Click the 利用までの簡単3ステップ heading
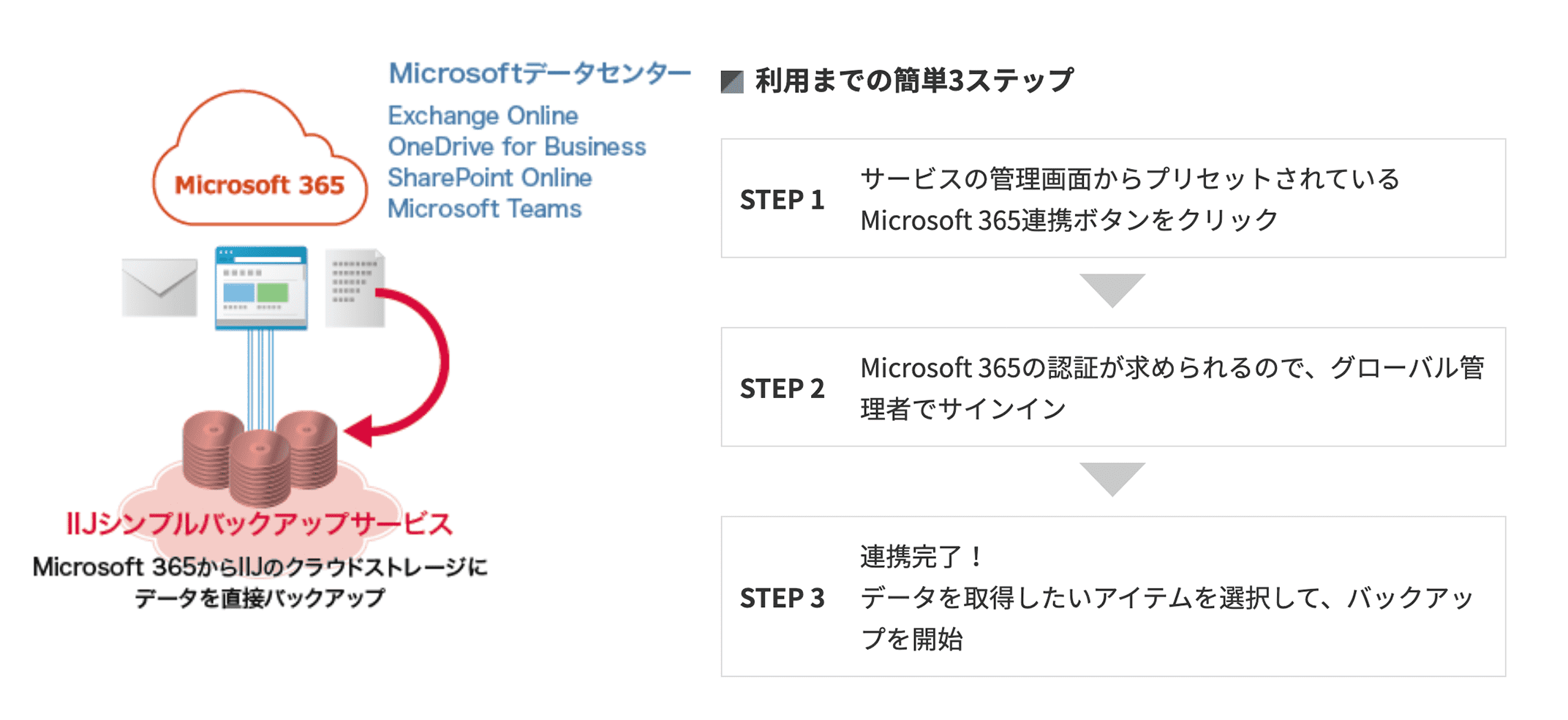The image size is (1568, 720). (914, 80)
